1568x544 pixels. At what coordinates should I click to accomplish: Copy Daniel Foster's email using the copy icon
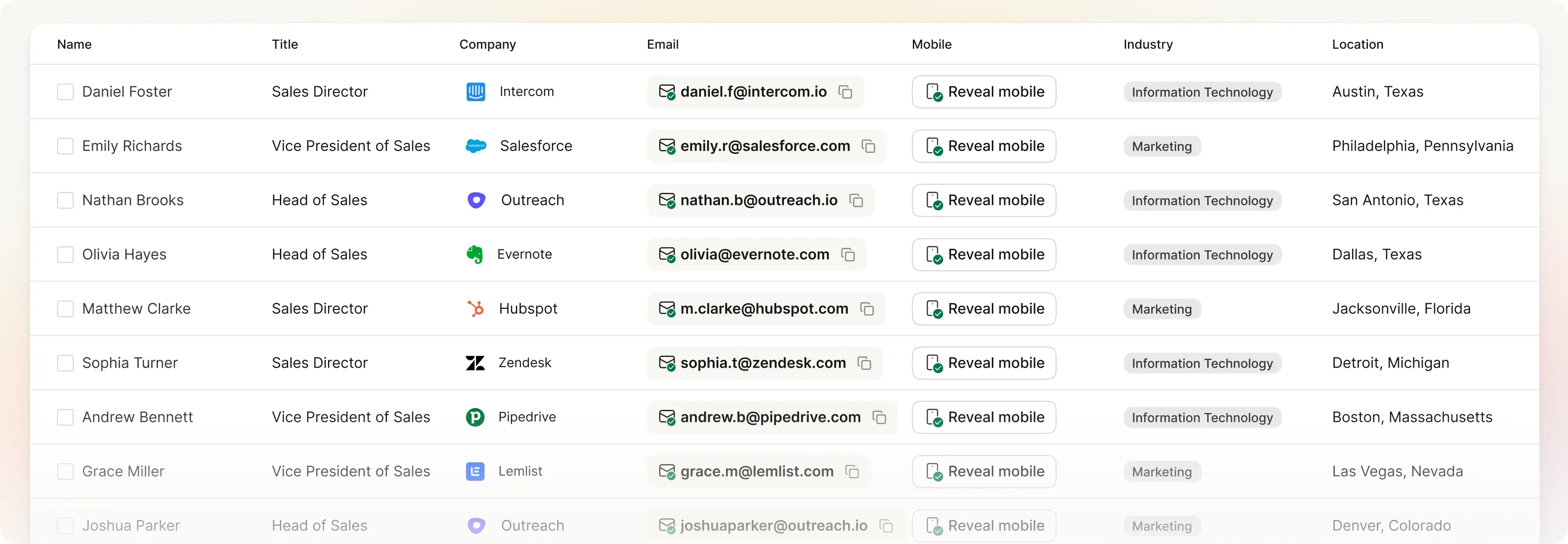845,92
